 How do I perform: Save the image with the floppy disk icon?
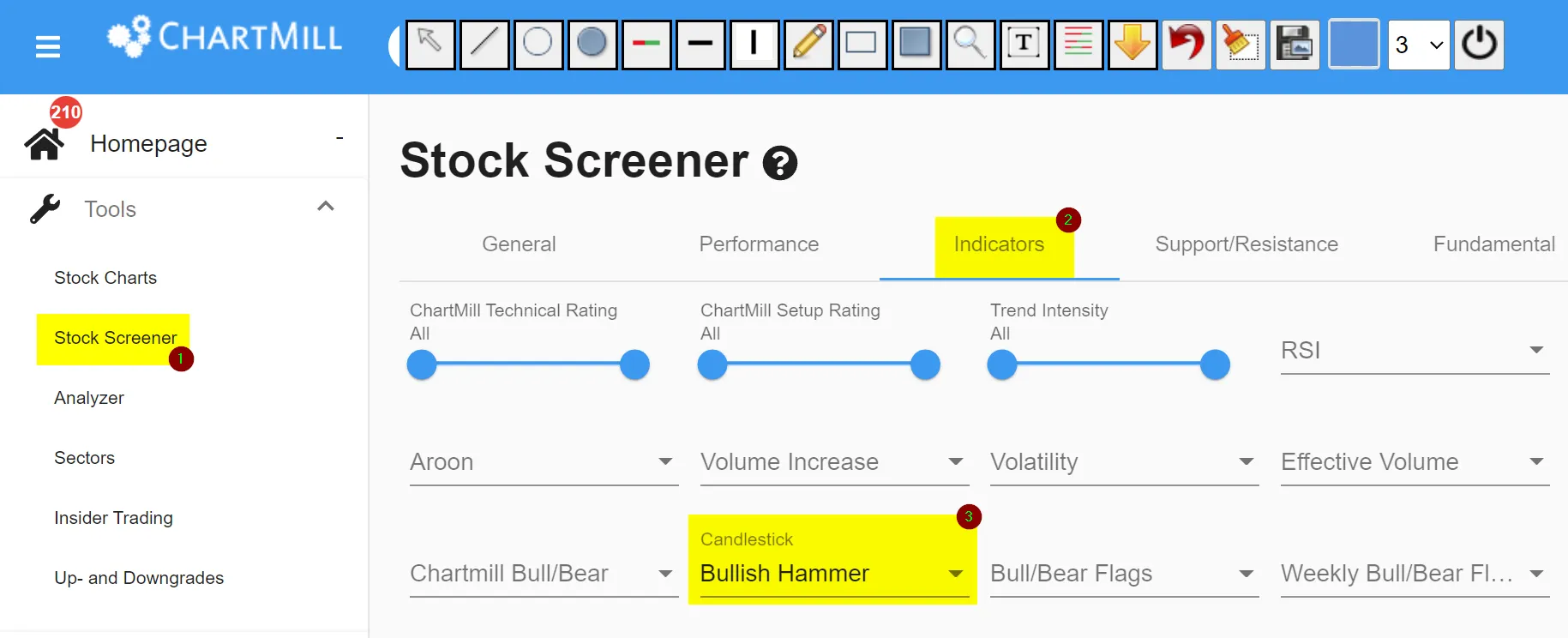[x=1295, y=44]
